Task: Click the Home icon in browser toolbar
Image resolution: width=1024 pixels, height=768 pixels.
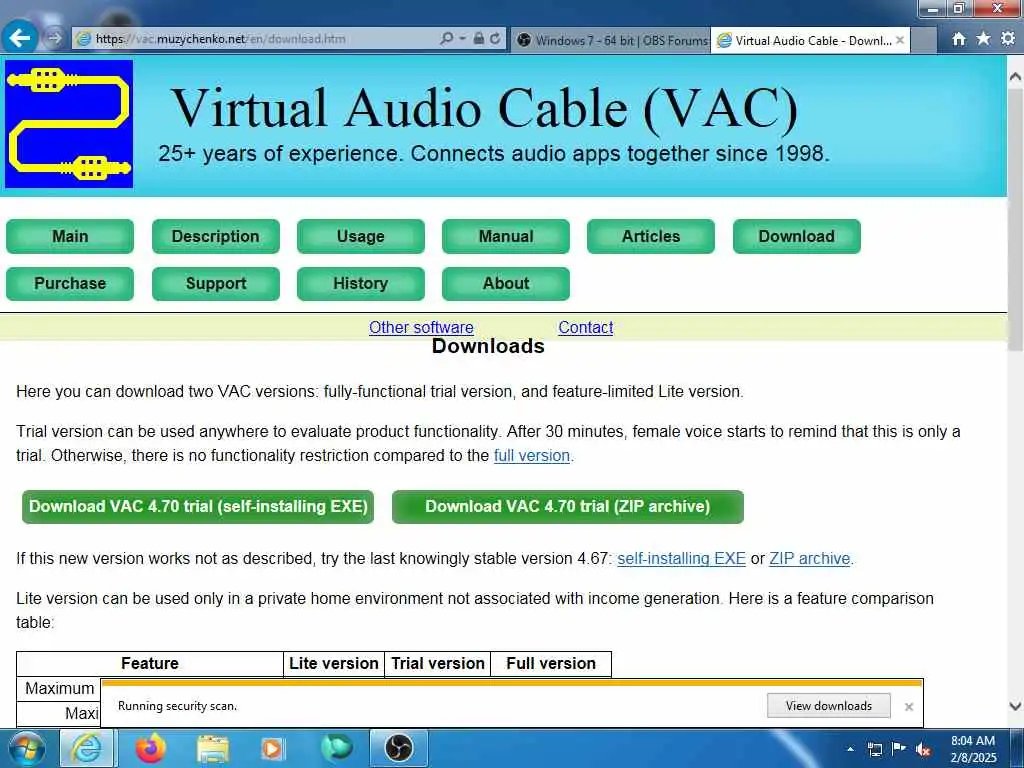Action: (x=959, y=39)
